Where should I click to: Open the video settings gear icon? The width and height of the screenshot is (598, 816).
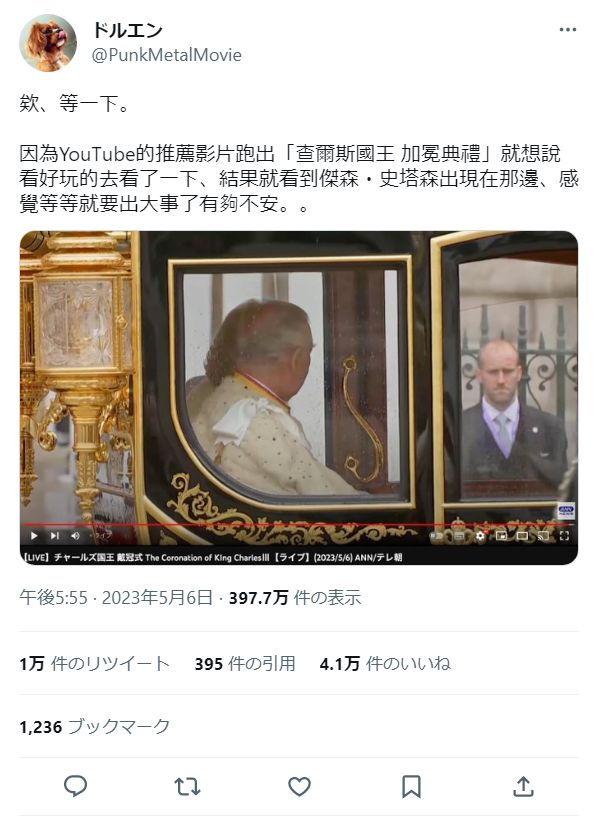480,536
